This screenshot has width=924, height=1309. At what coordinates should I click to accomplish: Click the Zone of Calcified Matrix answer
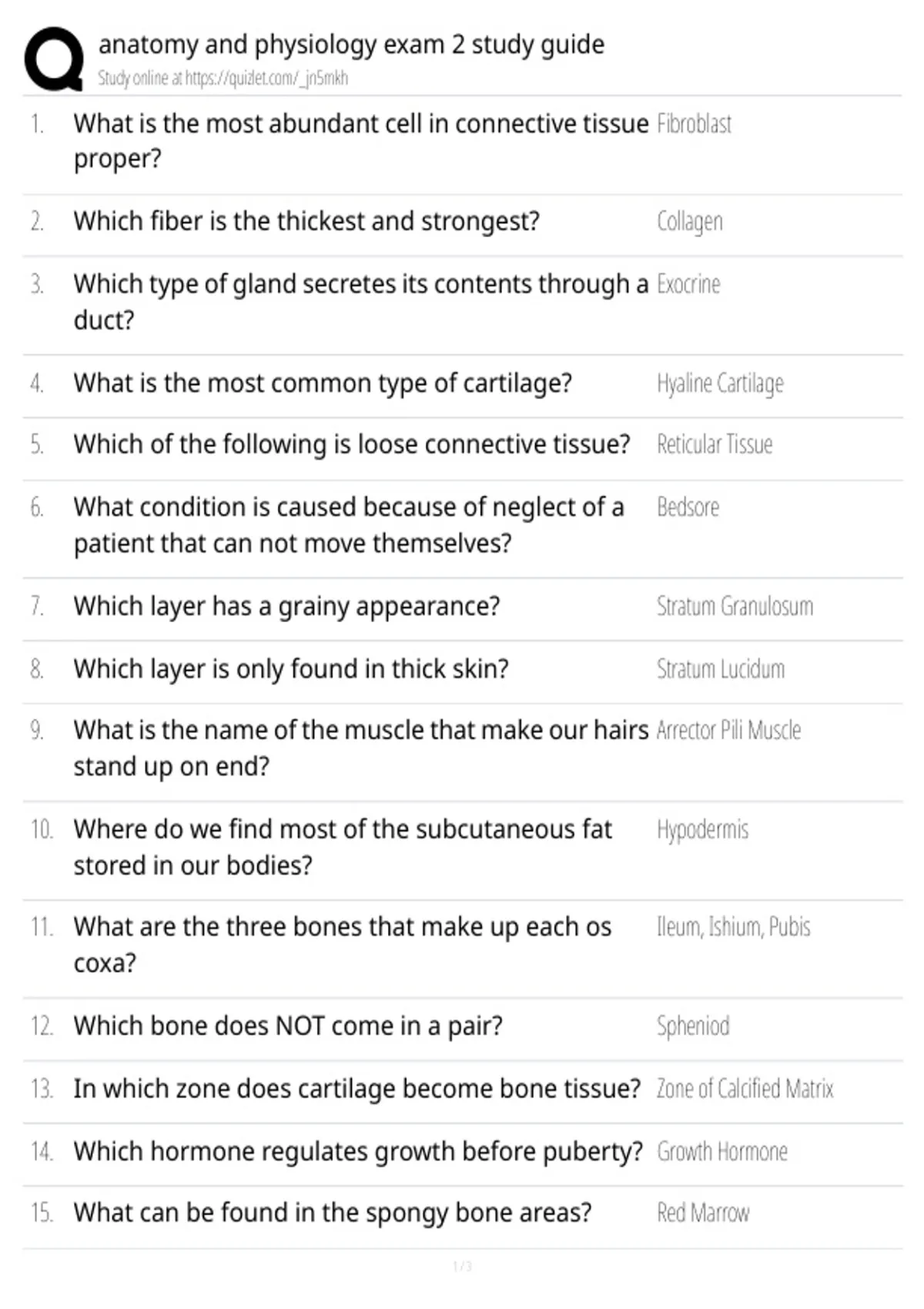click(745, 1089)
